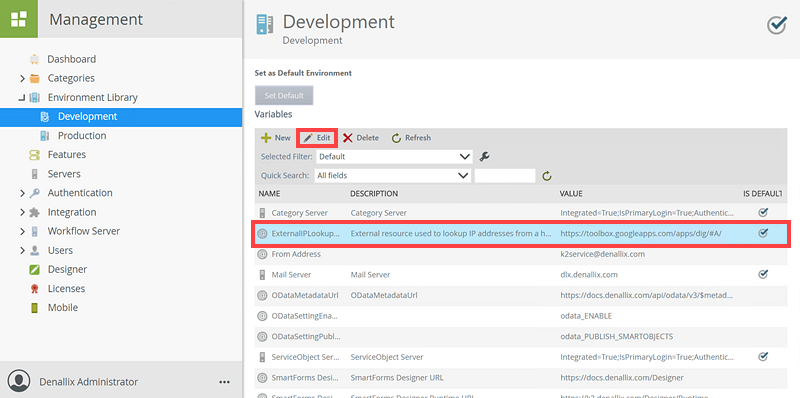The width and height of the screenshot is (800, 398).
Task: Open the Selected Filter dropdown
Action: [x=394, y=157]
